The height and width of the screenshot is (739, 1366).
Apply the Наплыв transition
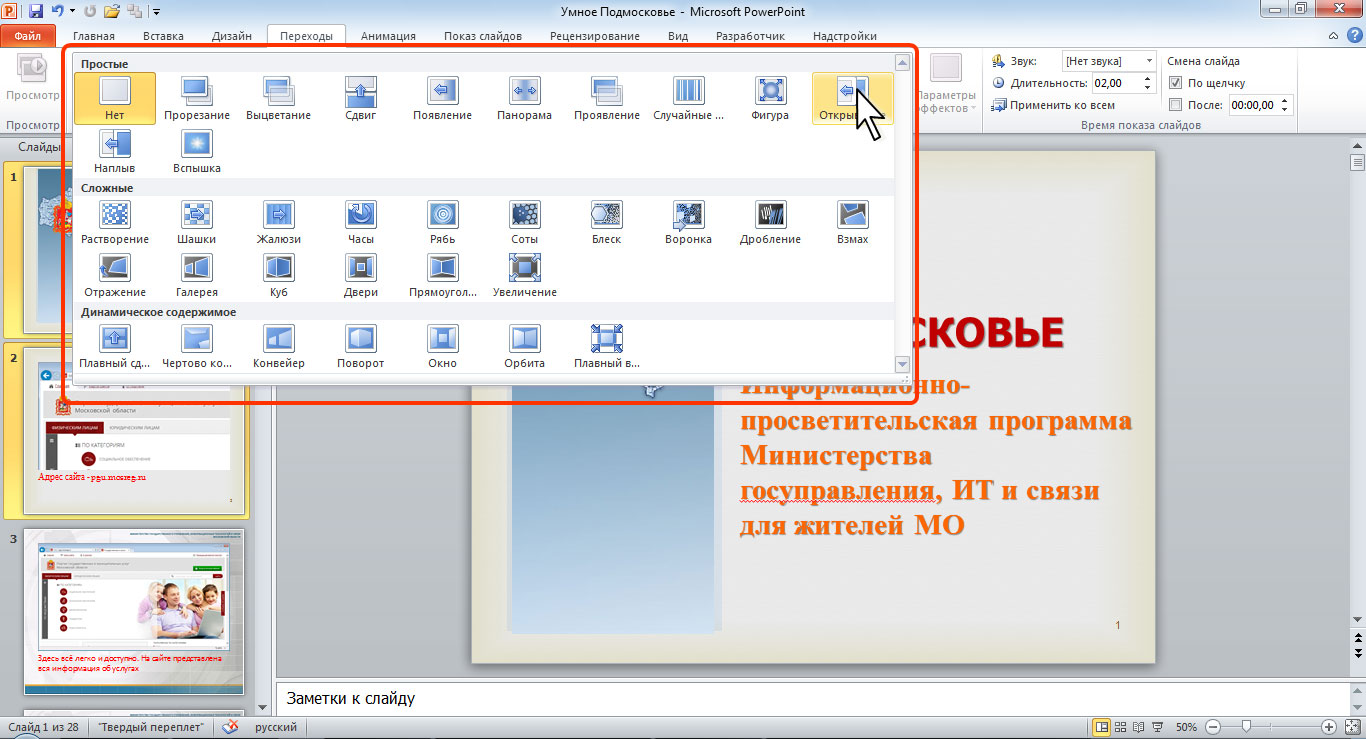click(x=115, y=151)
